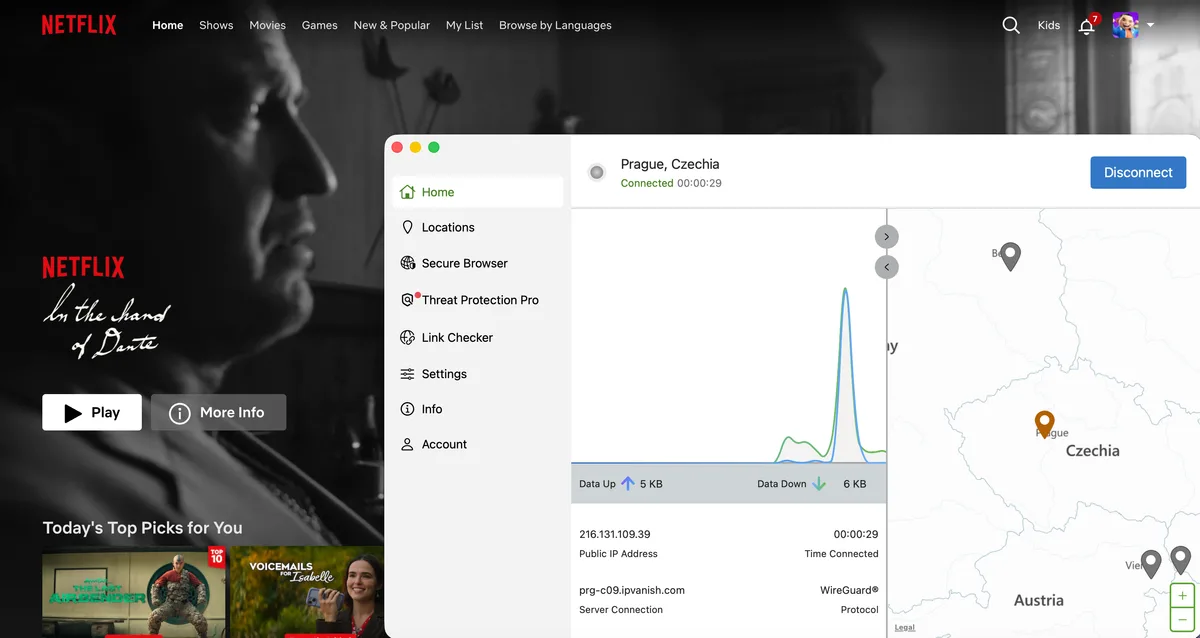
Task: Open Netflix Shows tab
Action: tap(216, 25)
